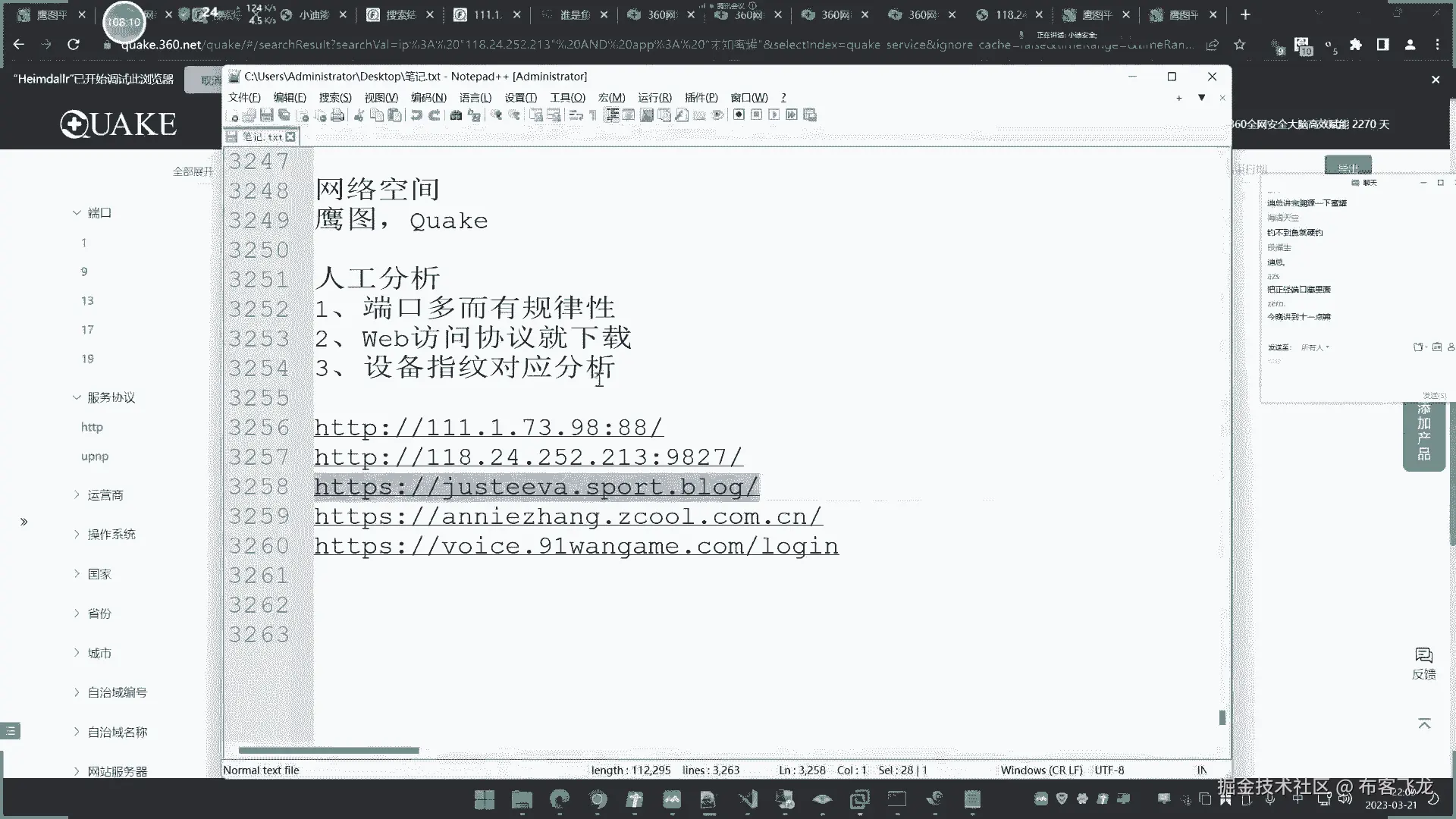Image resolution: width=1456 pixels, height=819 pixels.
Task: Click the Cut scissors toolbar icon
Action: [x=359, y=115]
